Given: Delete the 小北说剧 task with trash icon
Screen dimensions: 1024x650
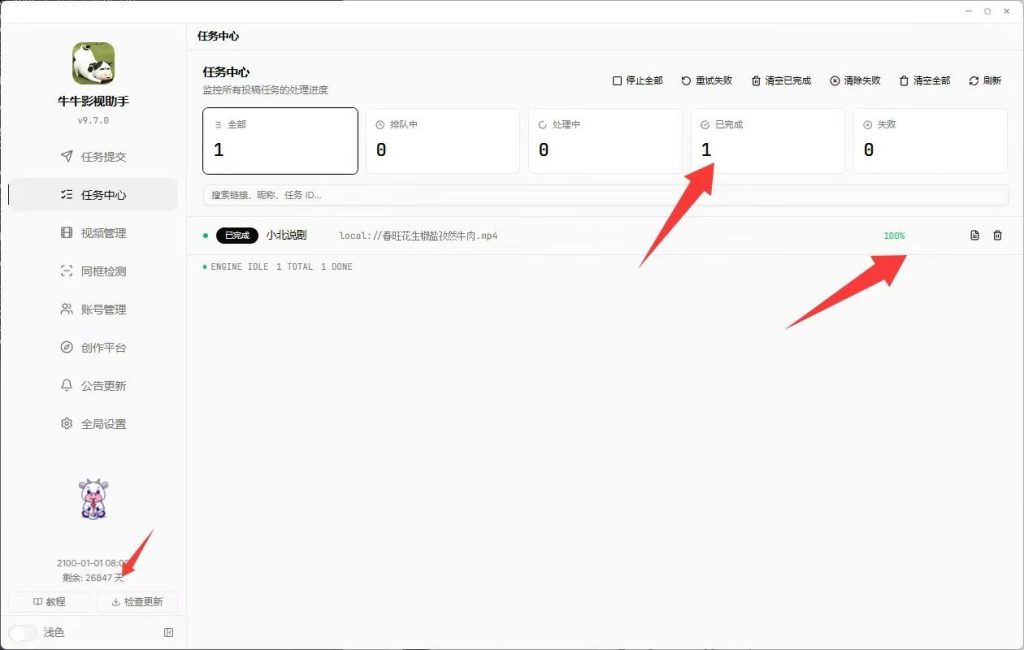Looking at the screenshot, I should point(997,235).
